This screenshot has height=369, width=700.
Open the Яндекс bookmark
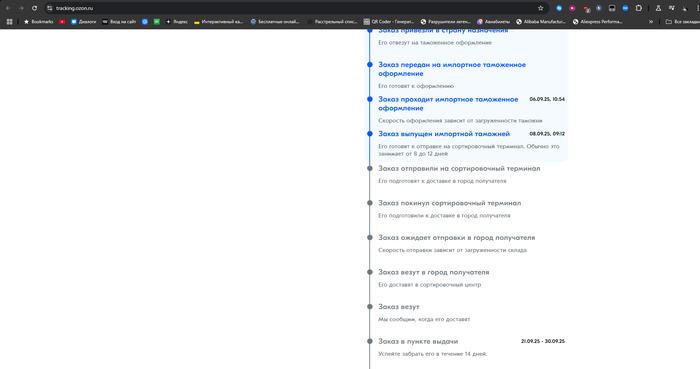point(176,21)
